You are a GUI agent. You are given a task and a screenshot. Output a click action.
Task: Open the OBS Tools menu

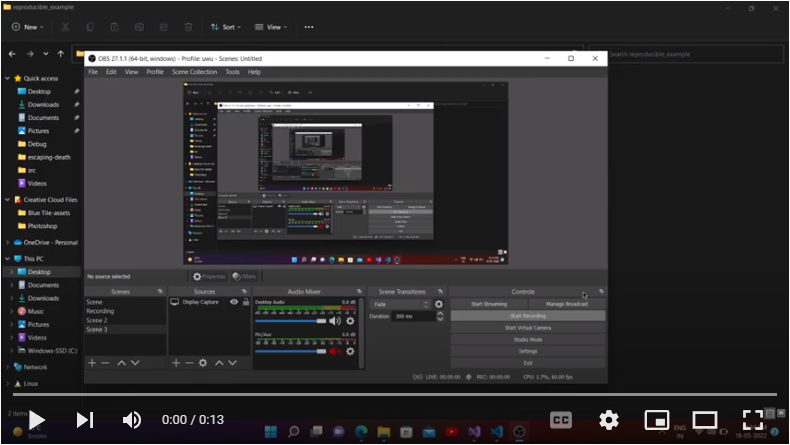(232, 72)
